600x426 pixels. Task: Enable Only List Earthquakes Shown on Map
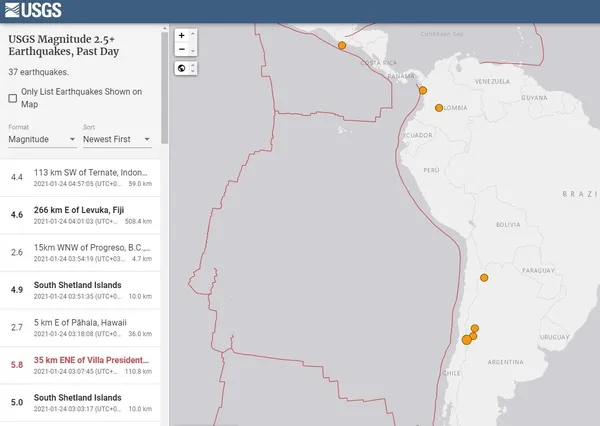coord(12,98)
